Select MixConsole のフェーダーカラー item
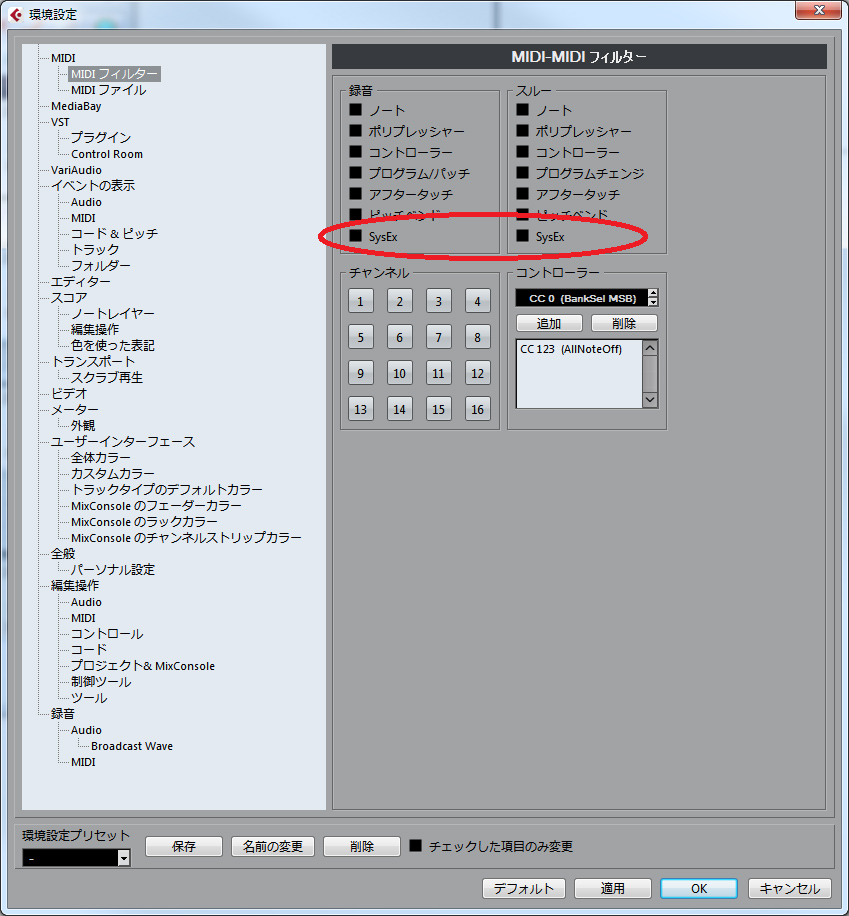Screen dimensions: 849x916 point(156,506)
